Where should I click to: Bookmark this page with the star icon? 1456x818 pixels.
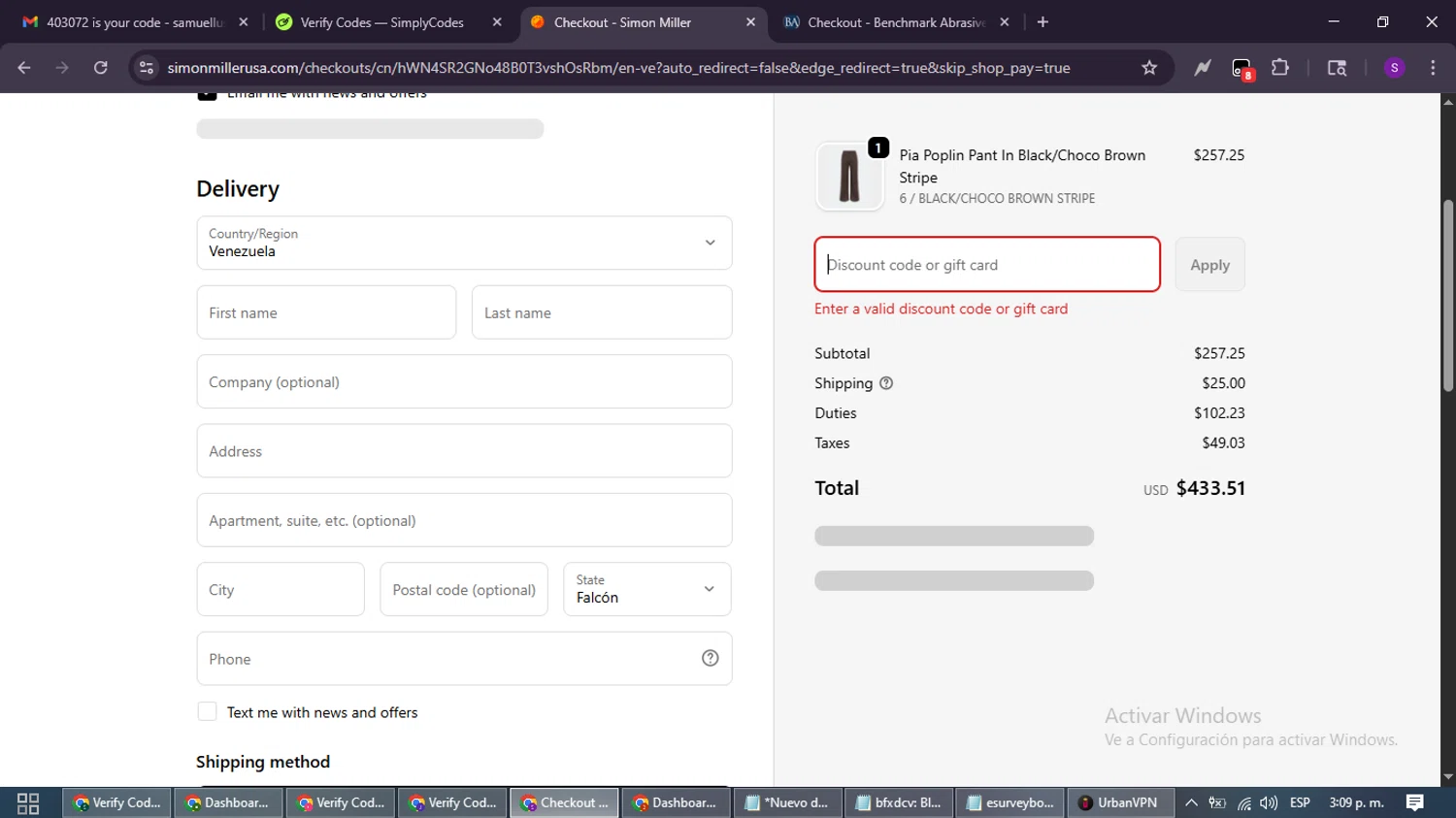coord(1149,68)
